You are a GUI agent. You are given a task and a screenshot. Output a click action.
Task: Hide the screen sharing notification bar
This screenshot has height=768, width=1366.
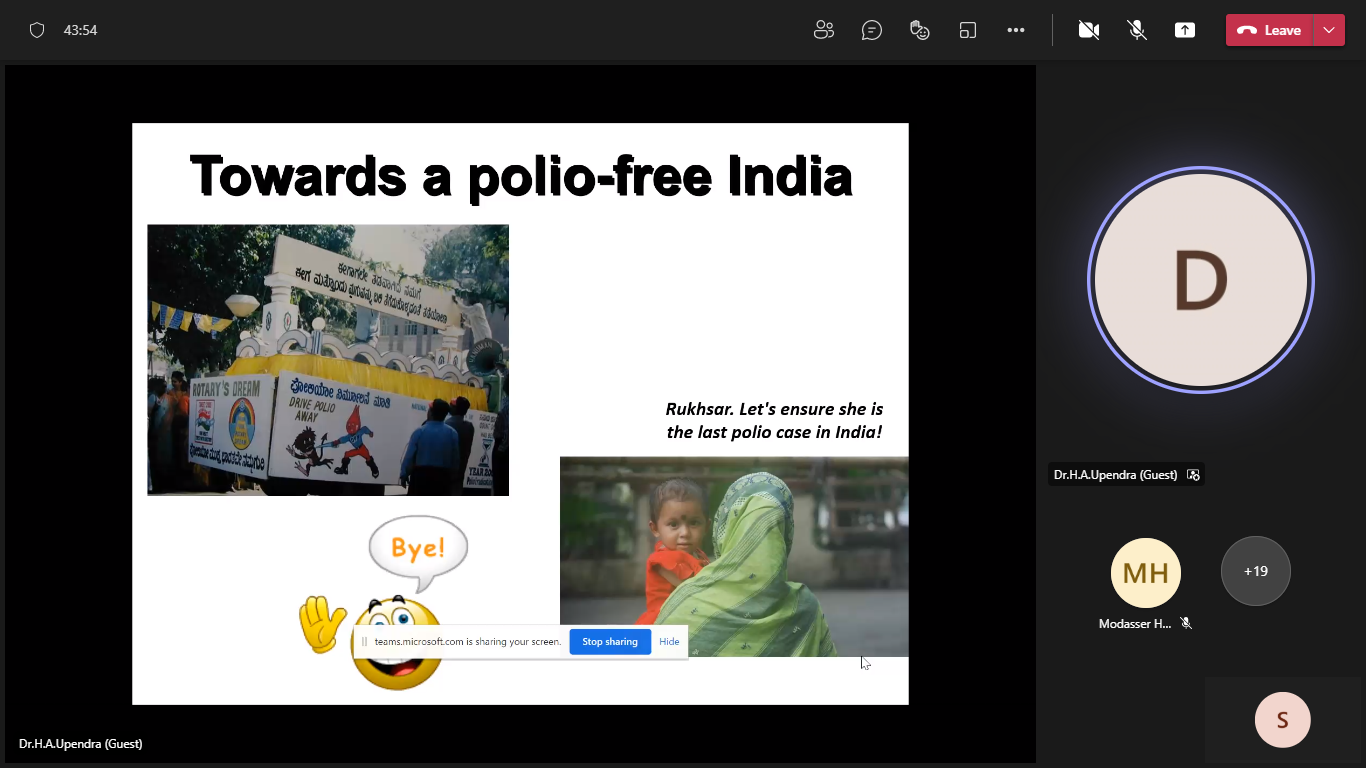pos(669,642)
